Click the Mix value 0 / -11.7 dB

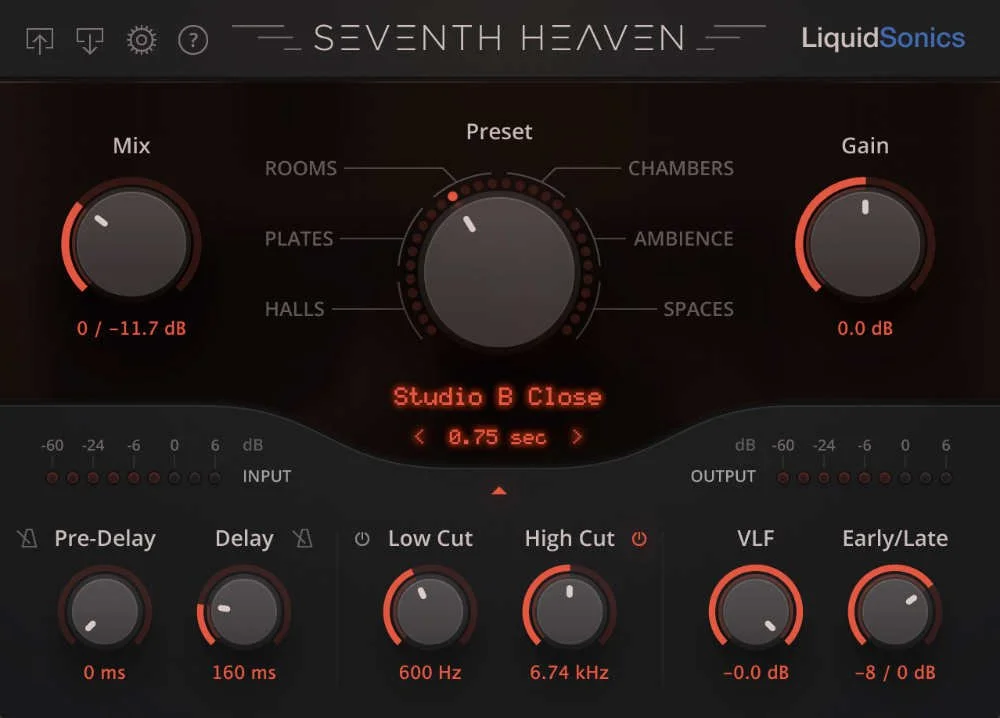pyautogui.click(x=131, y=328)
